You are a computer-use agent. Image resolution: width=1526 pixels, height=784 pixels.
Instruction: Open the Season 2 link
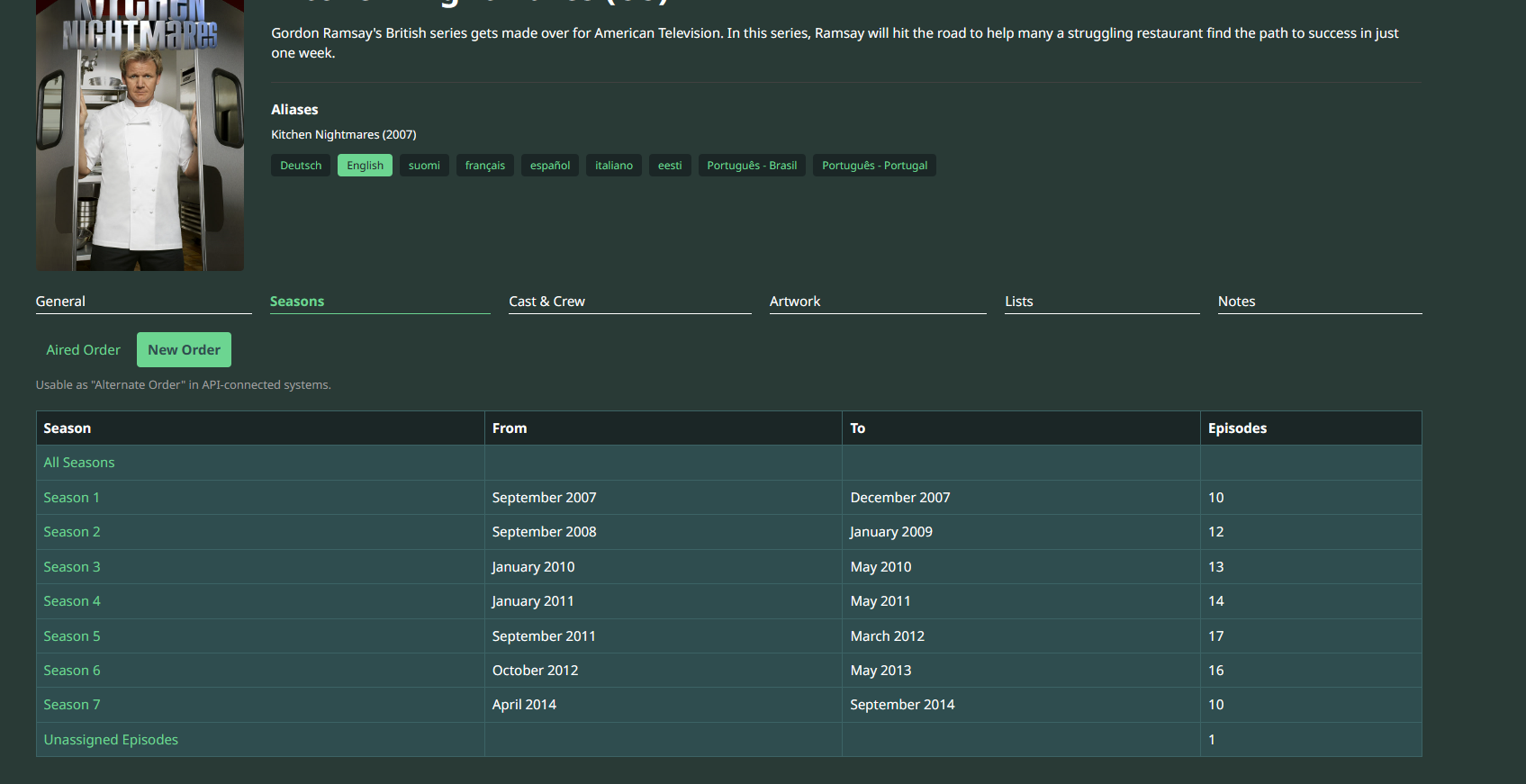(x=72, y=532)
